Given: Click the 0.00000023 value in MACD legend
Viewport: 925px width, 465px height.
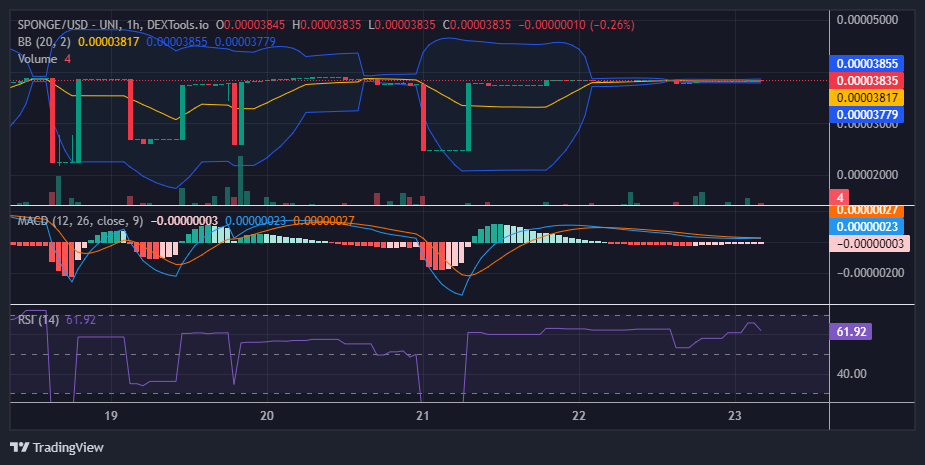Looking at the screenshot, I should coord(255,221).
